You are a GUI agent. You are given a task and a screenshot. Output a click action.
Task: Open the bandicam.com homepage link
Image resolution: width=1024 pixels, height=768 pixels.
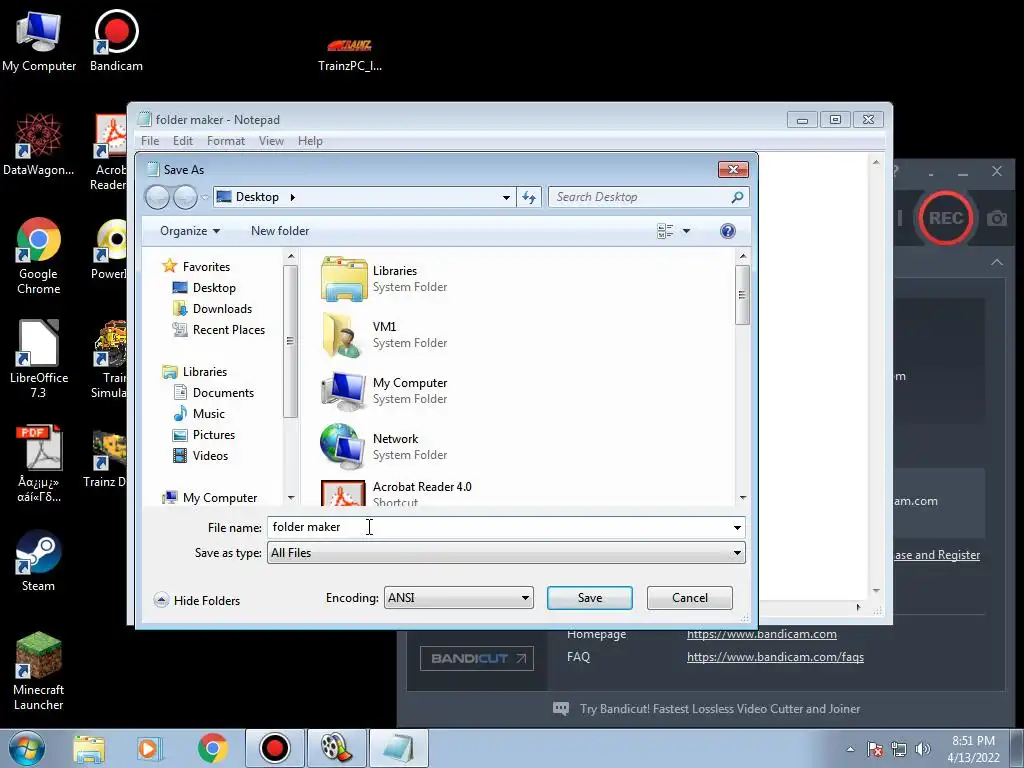click(x=761, y=633)
